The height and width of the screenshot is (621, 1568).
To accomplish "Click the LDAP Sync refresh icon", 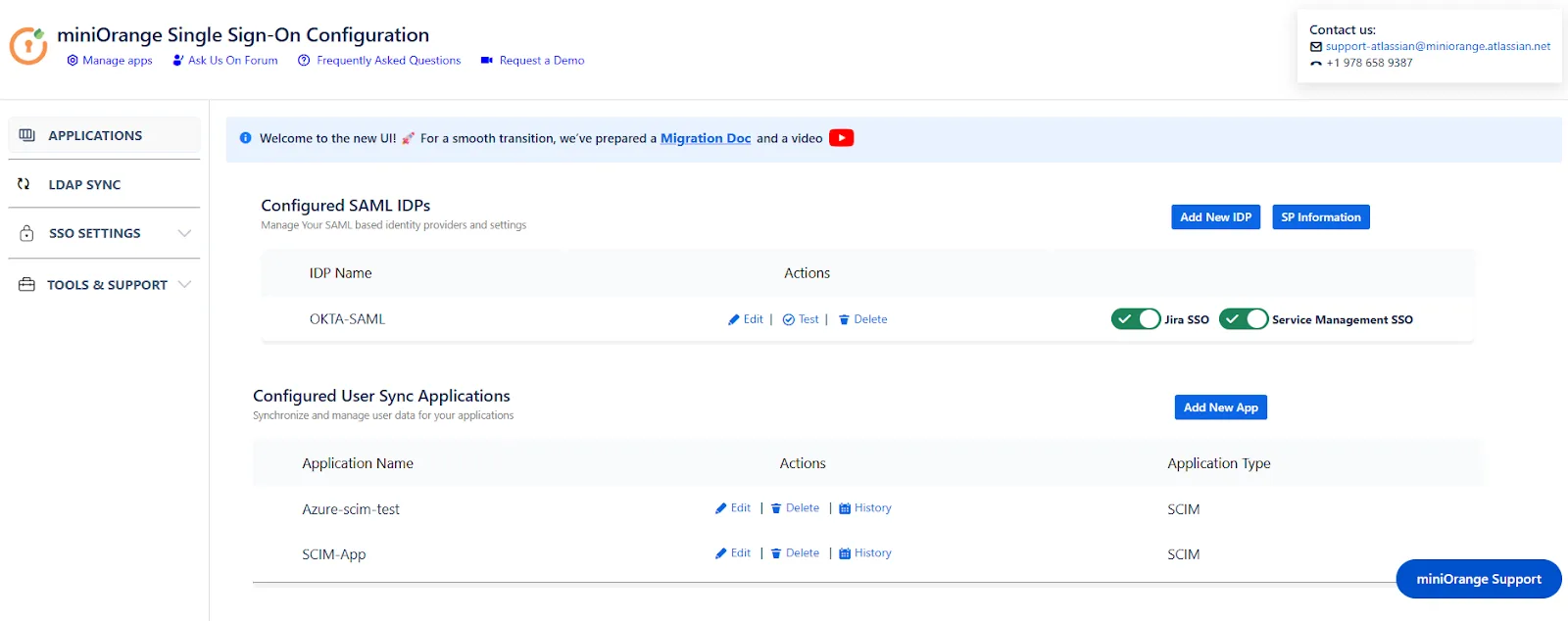I will pyautogui.click(x=24, y=184).
